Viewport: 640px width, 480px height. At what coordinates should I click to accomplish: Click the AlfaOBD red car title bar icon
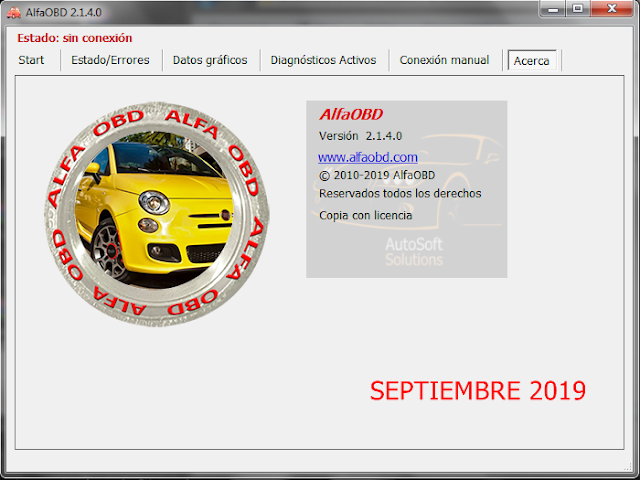coord(13,13)
